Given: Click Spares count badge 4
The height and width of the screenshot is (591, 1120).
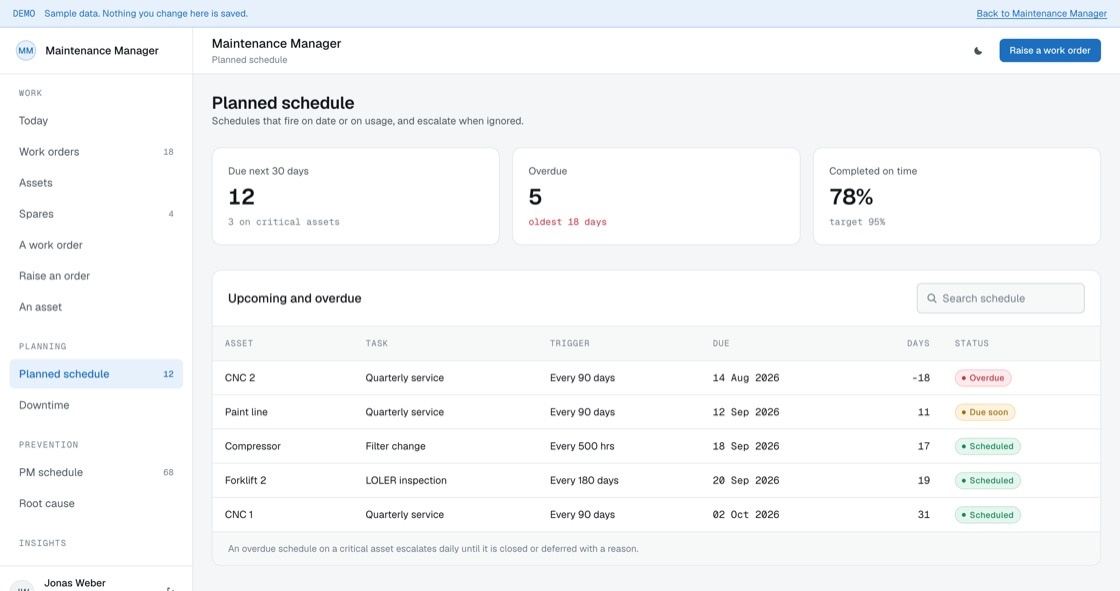Looking at the screenshot, I should [x=171, y=214].
